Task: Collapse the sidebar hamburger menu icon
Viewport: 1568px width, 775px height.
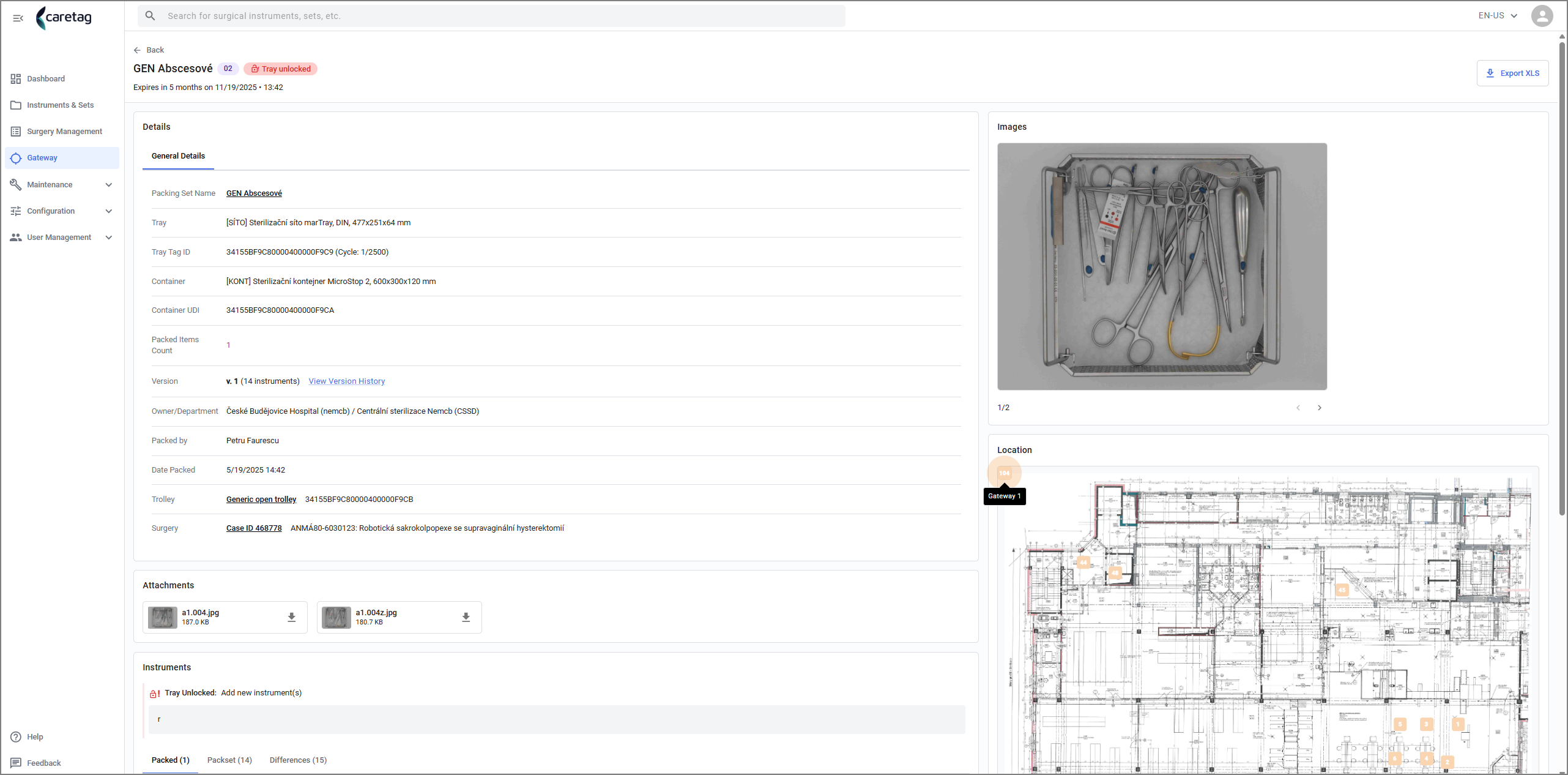Action: (18, 18)
